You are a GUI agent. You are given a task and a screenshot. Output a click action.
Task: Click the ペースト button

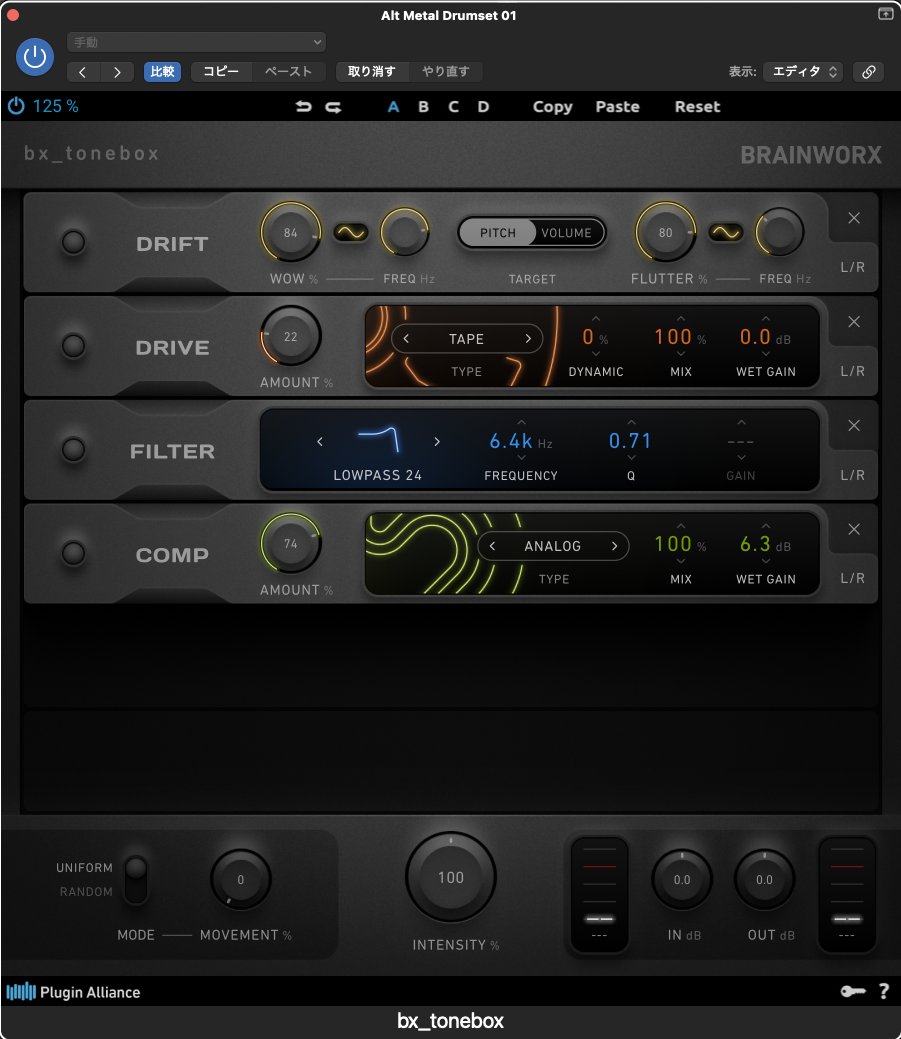point(288,72)
